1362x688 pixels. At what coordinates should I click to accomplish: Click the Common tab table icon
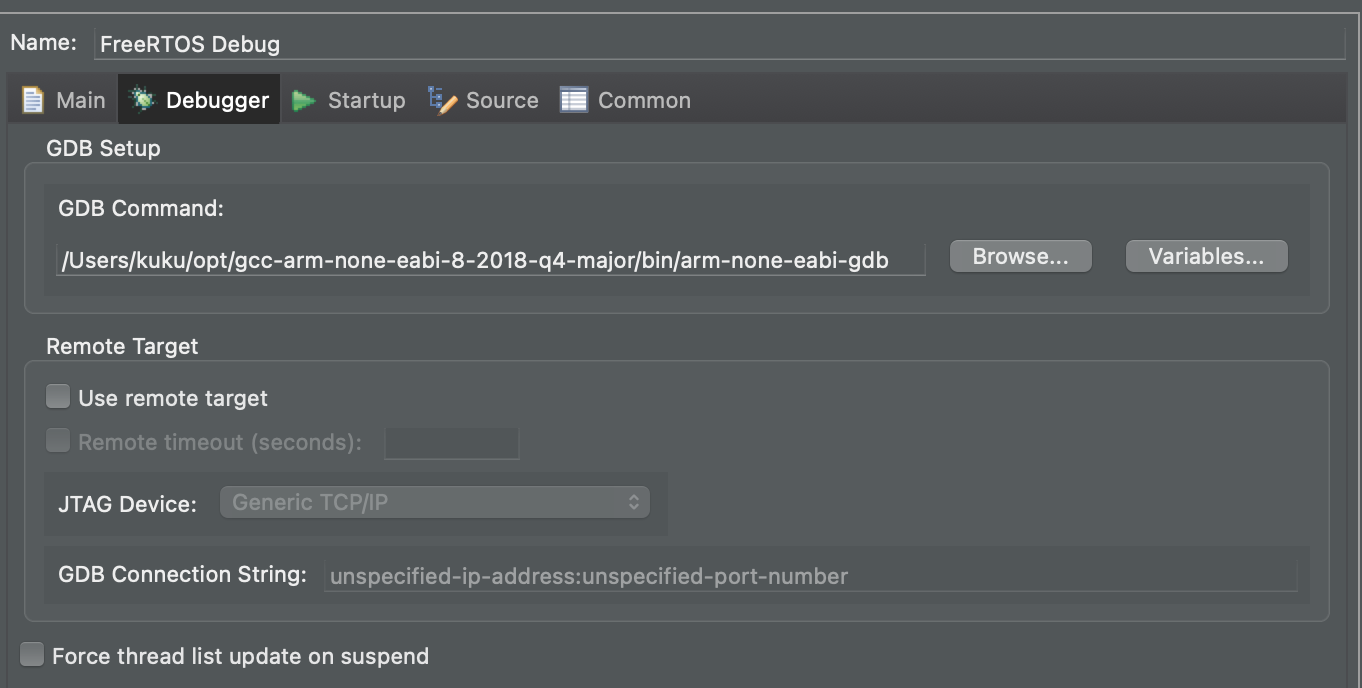(x=573, y=100)
